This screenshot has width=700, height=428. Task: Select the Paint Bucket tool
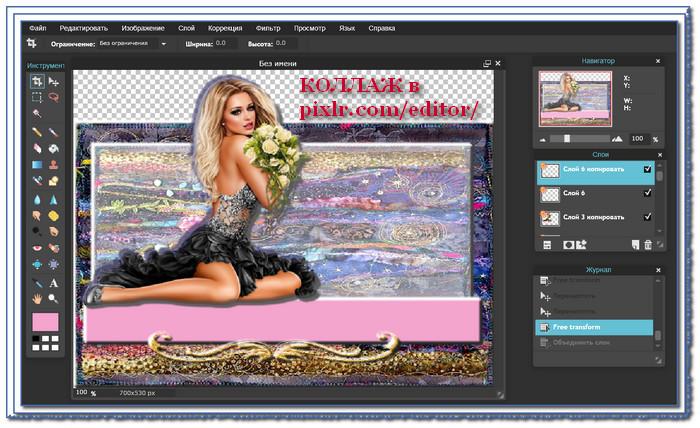tap(54, 148)
